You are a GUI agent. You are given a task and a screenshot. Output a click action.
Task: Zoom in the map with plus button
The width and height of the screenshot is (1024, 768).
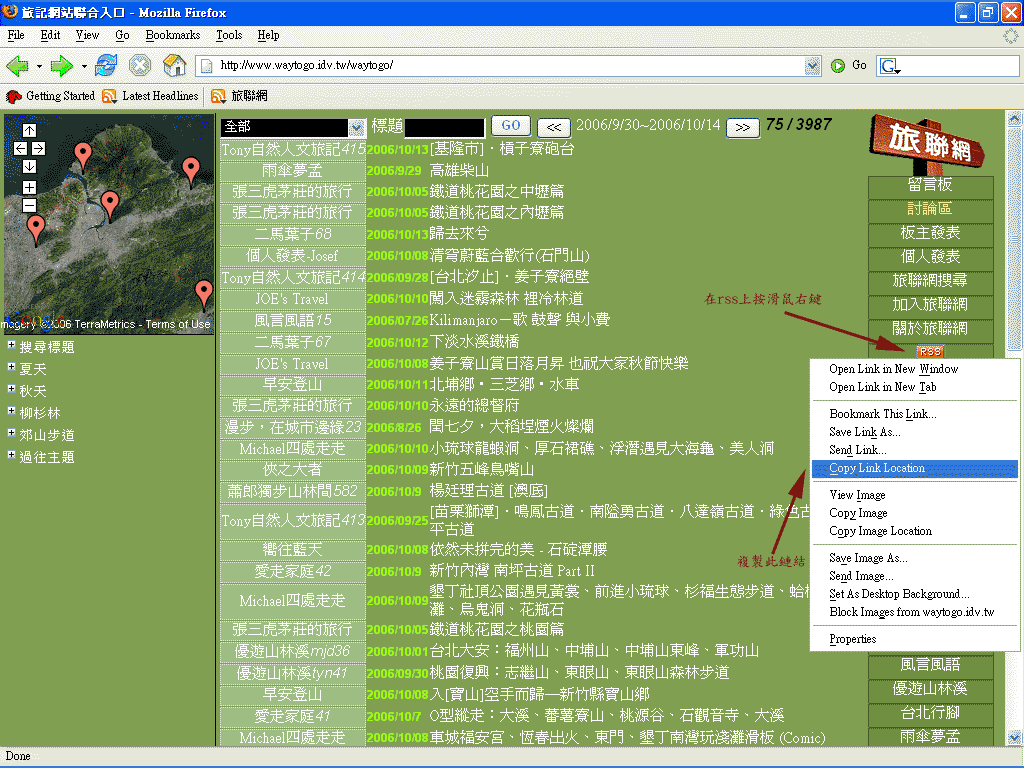click(x=29, y=187)
